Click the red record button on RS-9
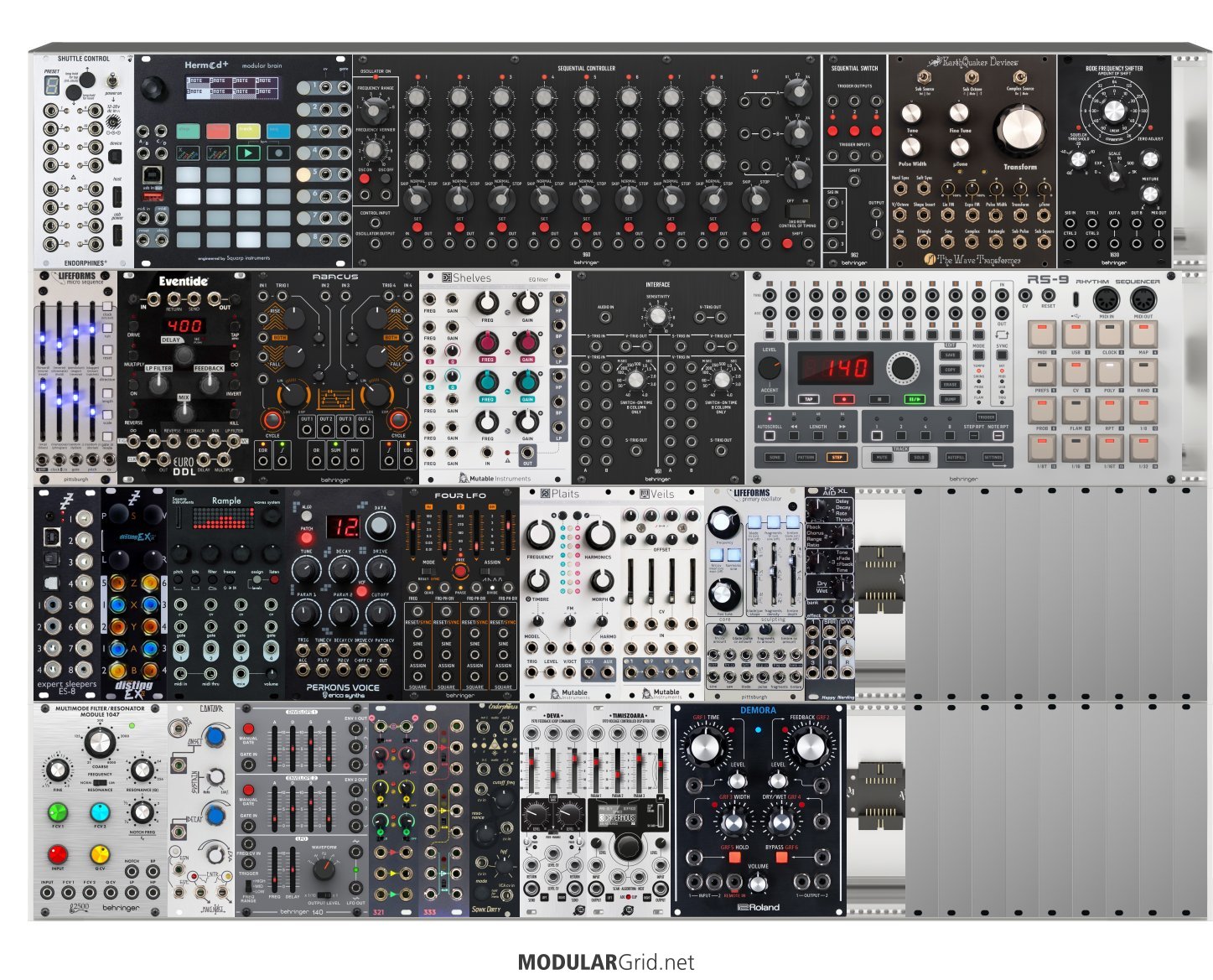This screenshot has height=980, width=1213. [843, 399]
